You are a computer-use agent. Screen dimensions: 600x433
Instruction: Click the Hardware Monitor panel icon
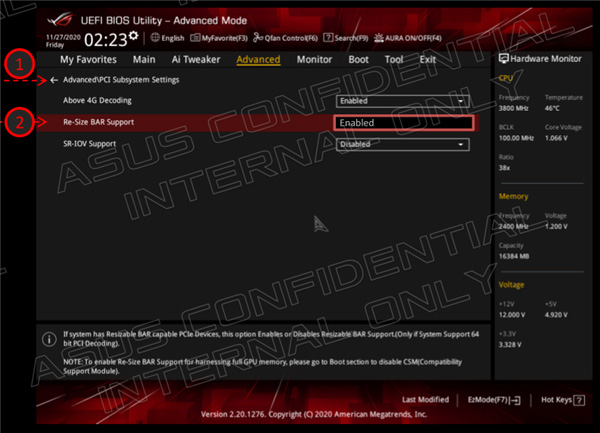pos(503,59)
